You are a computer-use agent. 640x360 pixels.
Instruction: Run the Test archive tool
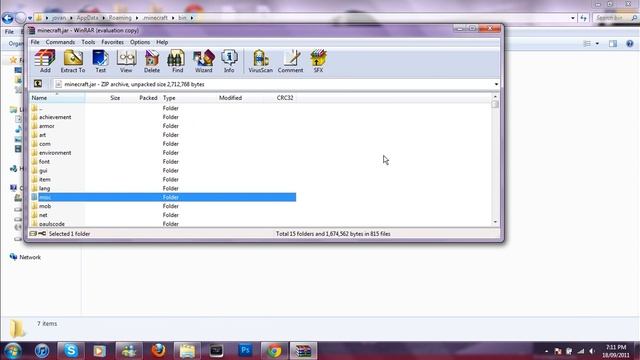[x=100, y=61]
